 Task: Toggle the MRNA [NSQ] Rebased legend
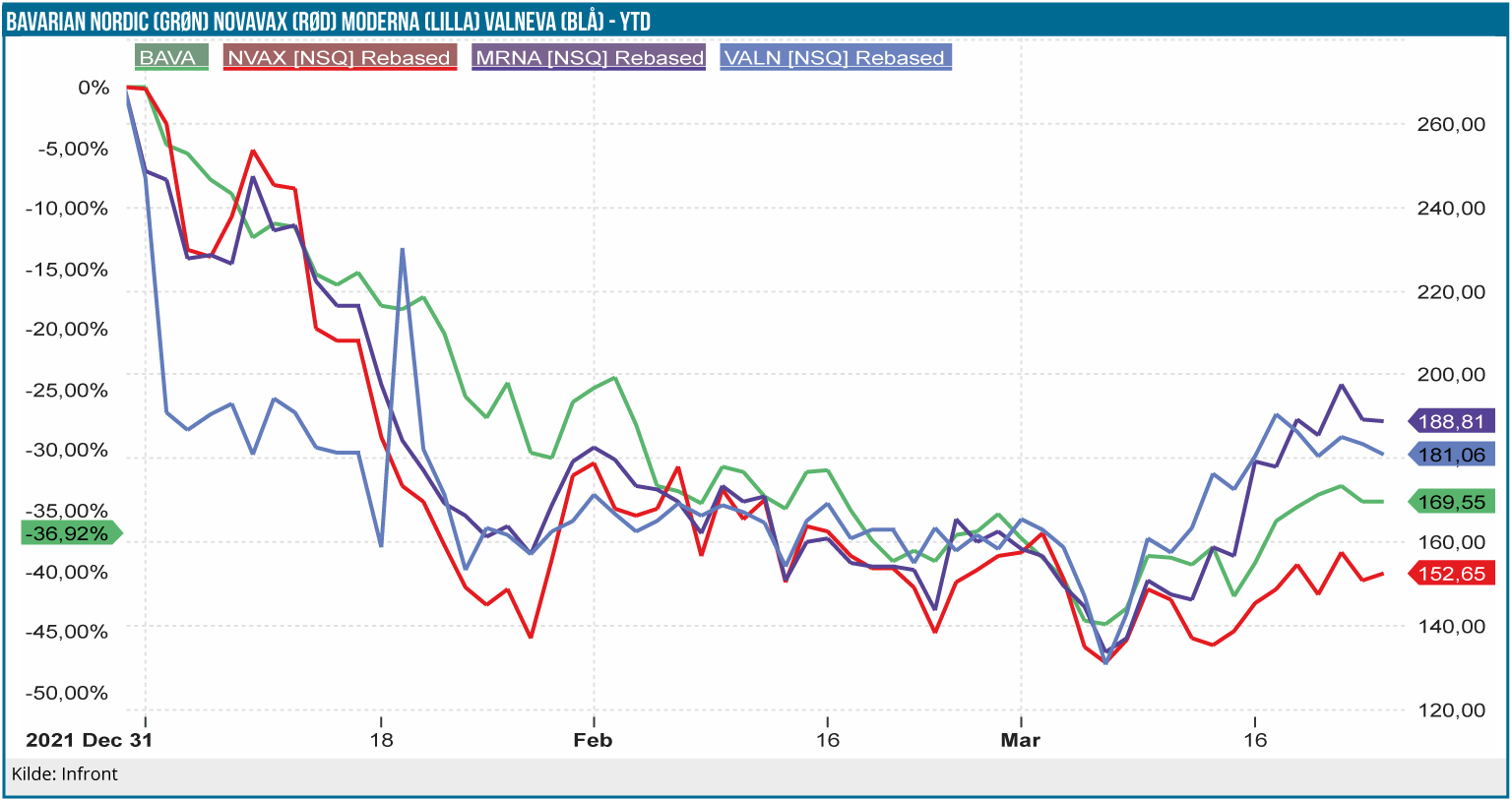[x=589, y=57]
